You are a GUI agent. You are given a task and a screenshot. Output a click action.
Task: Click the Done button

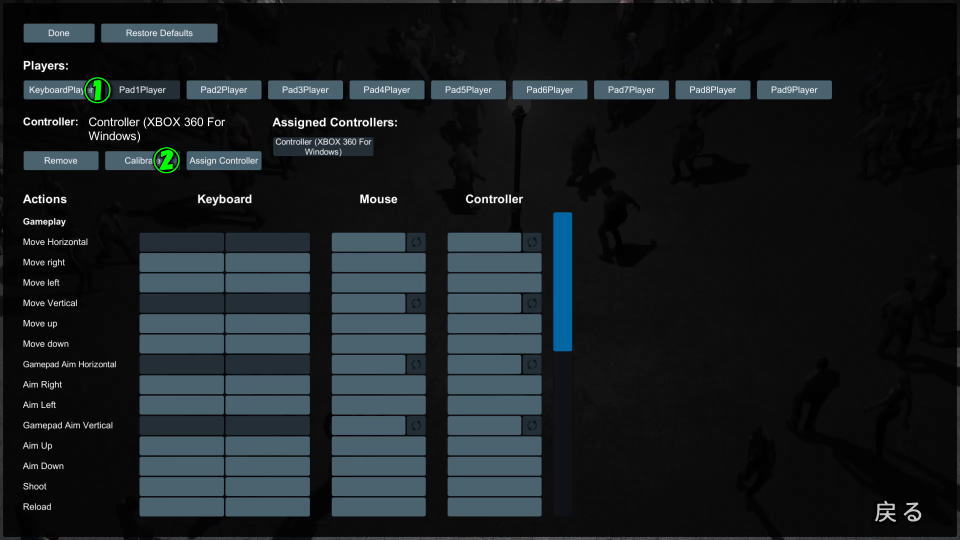point(59,33)
